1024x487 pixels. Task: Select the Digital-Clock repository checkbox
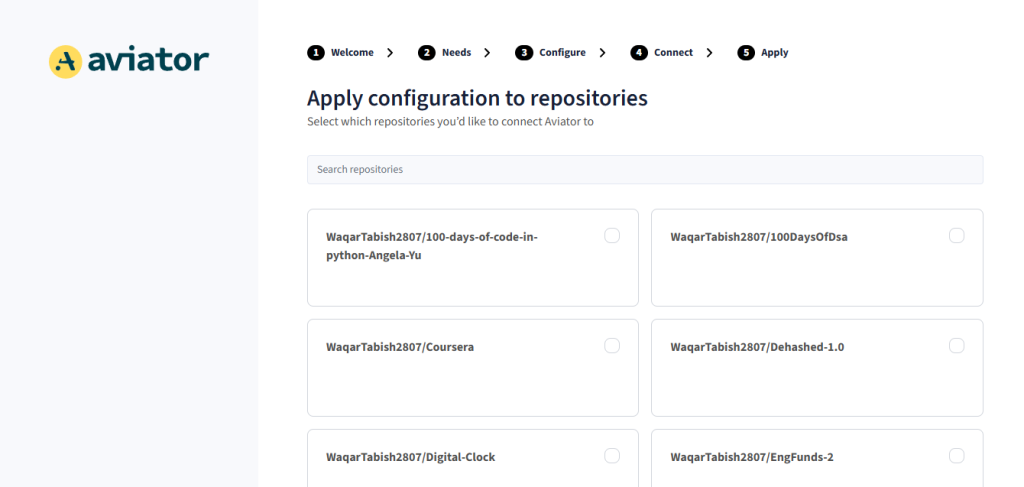pyautogui.click(x=612, y=456)
